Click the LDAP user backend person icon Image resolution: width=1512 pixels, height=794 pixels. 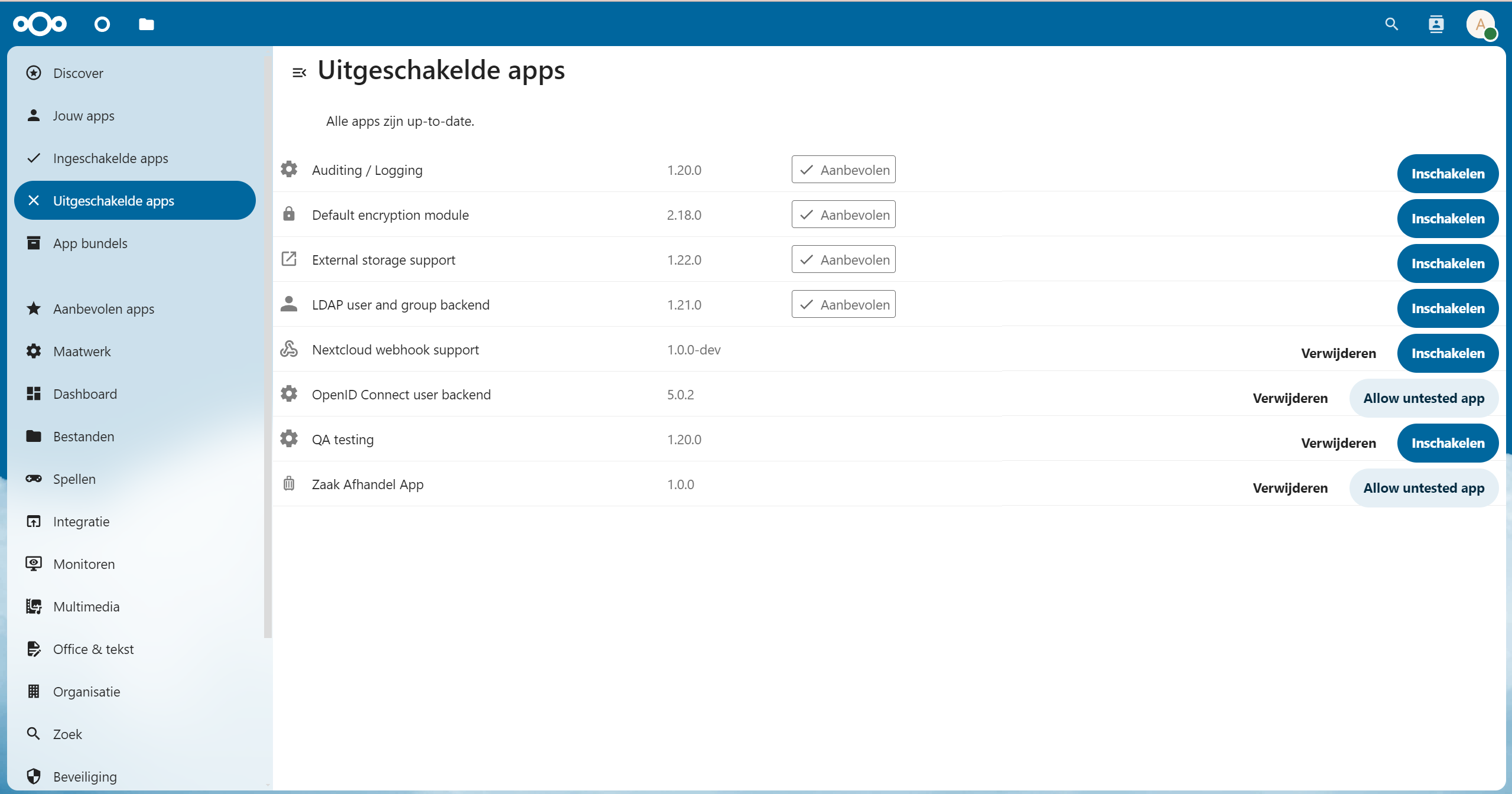coord(289,304)
